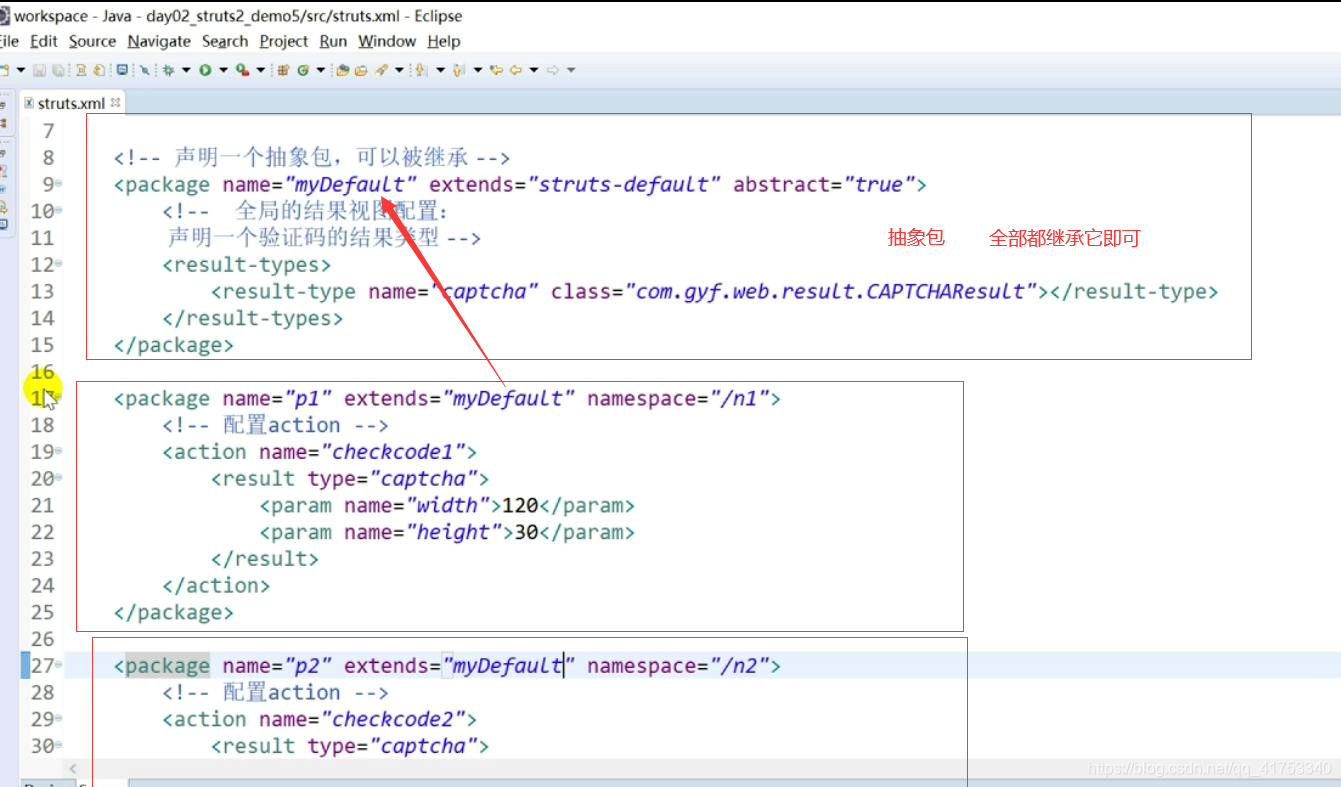Click the "/n2" namespace value
Screen dimensions: 1341x787
tap(740, 665)
